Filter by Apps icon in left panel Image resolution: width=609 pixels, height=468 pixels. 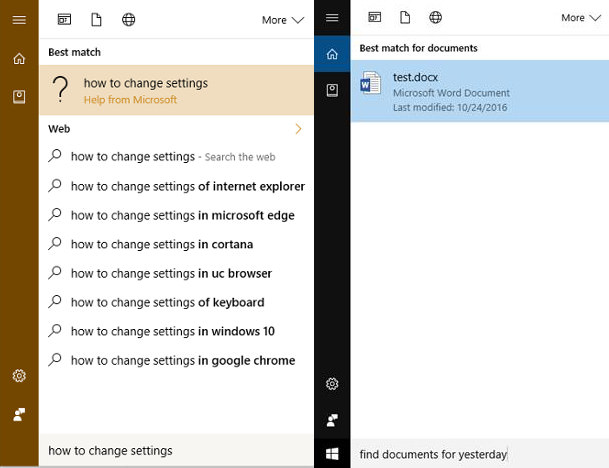pos(64,19)
